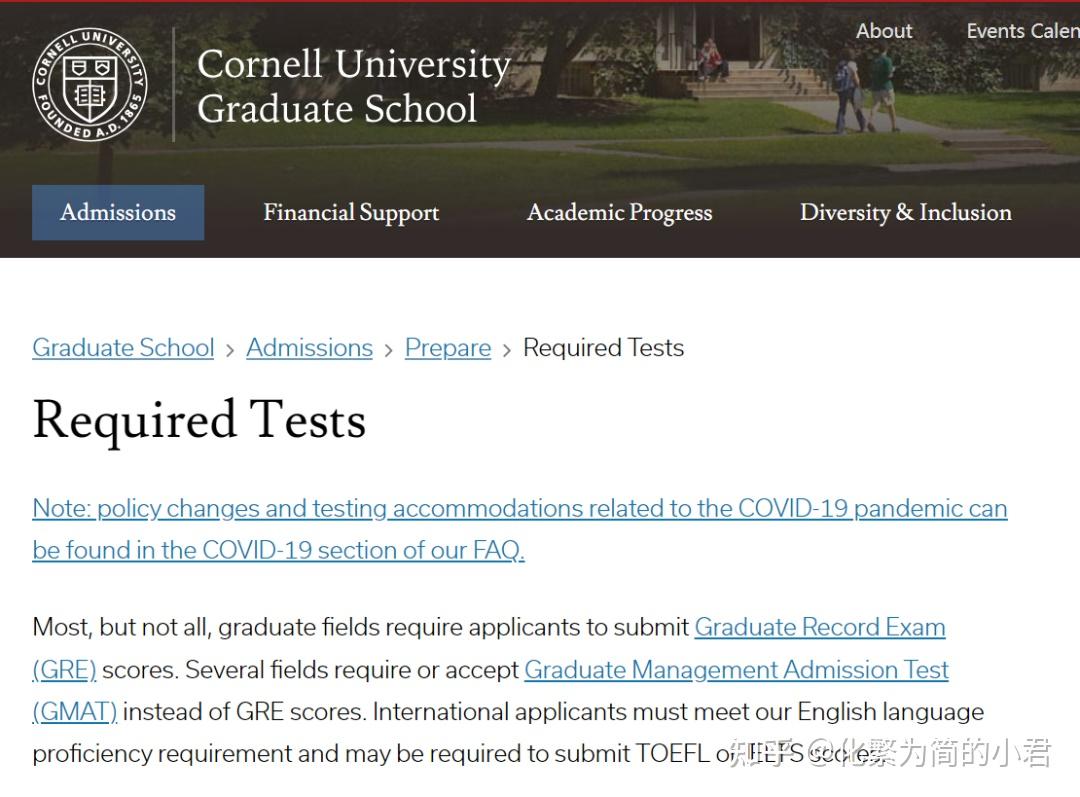Go to Academic Progress navigation item
This screenshot has width=1080, height=797.
coord(620,212)
